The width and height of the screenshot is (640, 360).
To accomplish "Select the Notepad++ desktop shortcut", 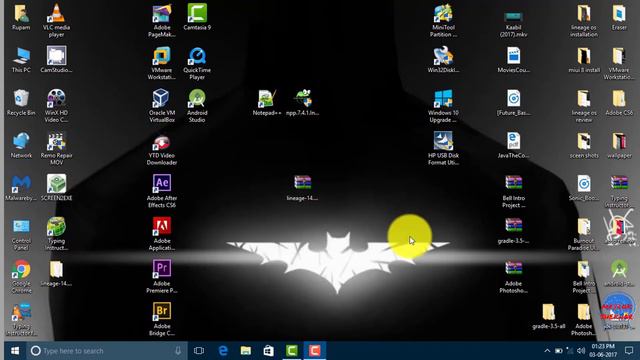I will [267, 102].
